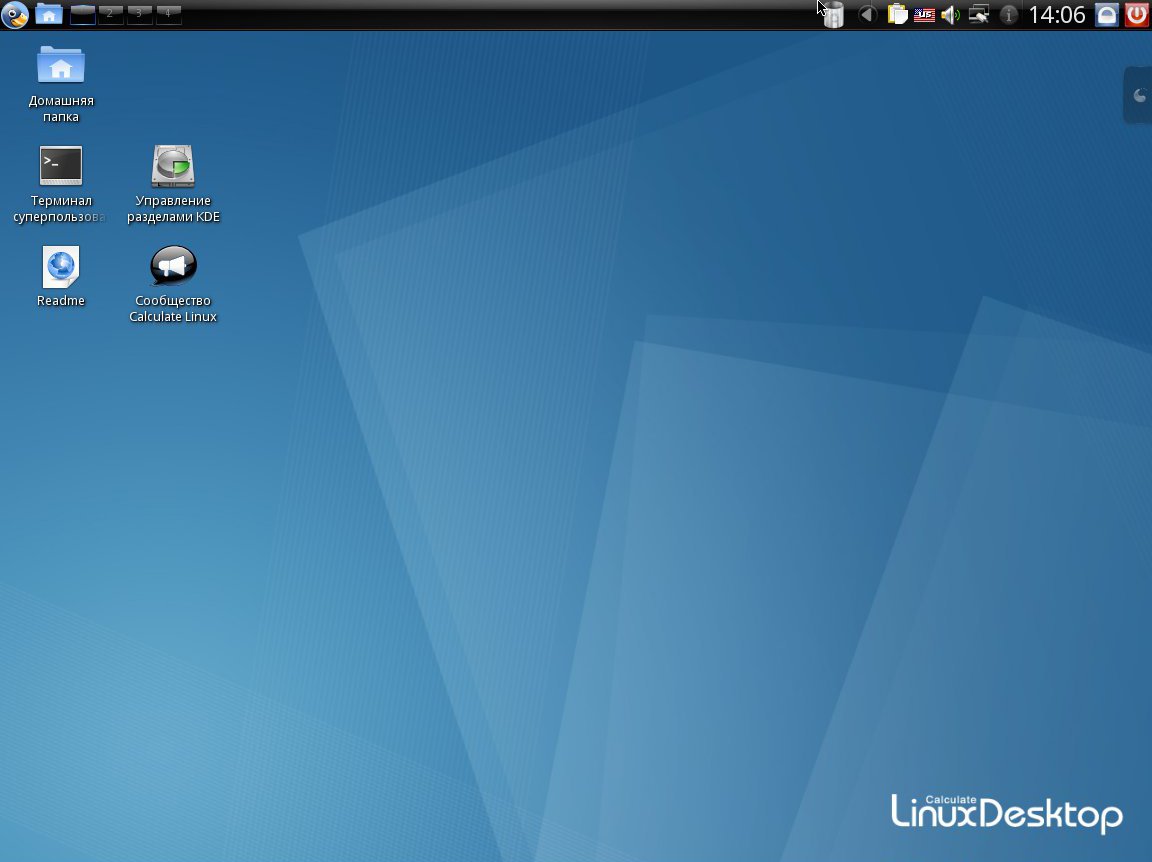Open the trash can in the panel
Screen dimensions: 1152x862
834,15
